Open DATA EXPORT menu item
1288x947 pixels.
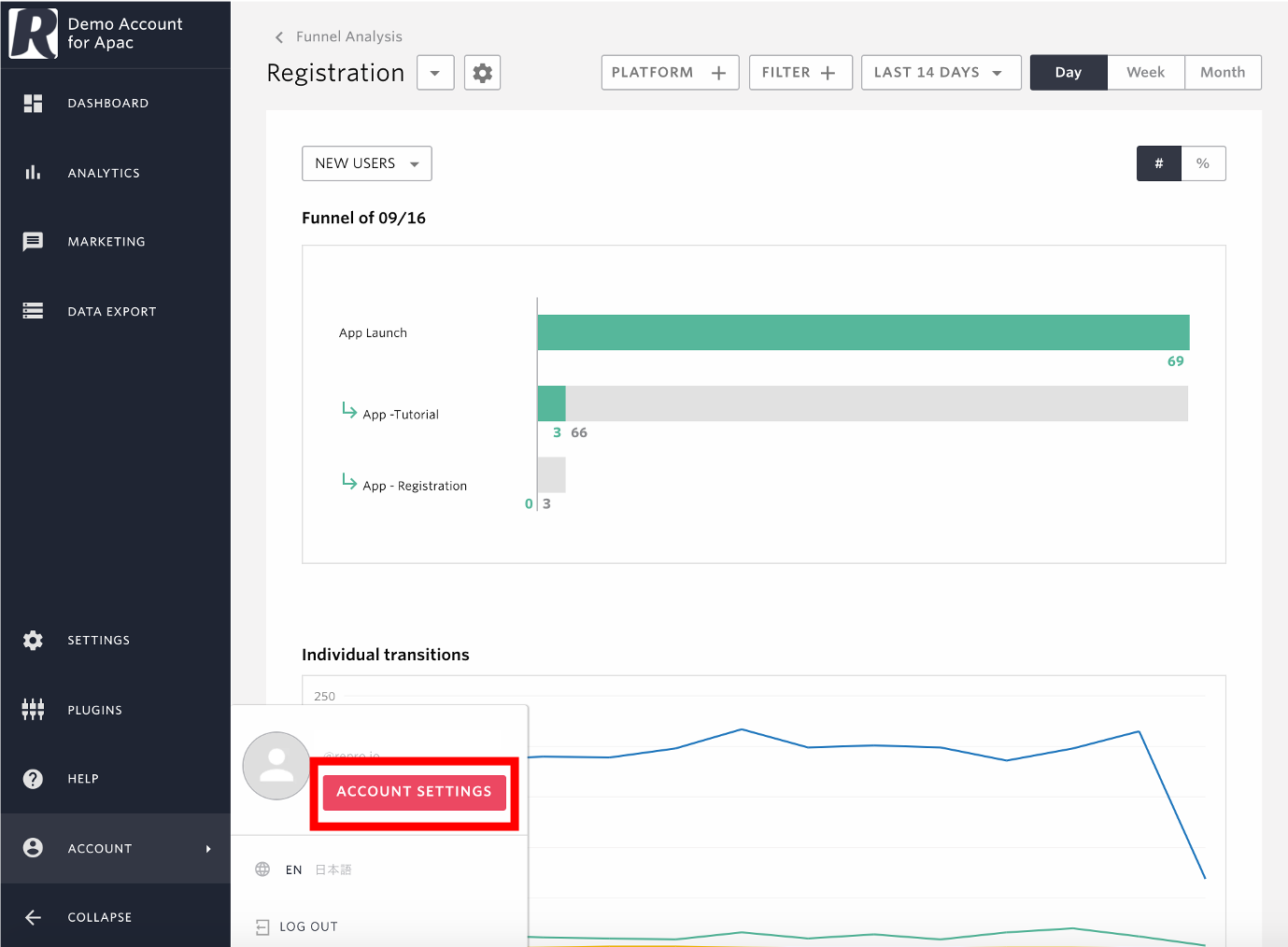(x=116, y=311)
